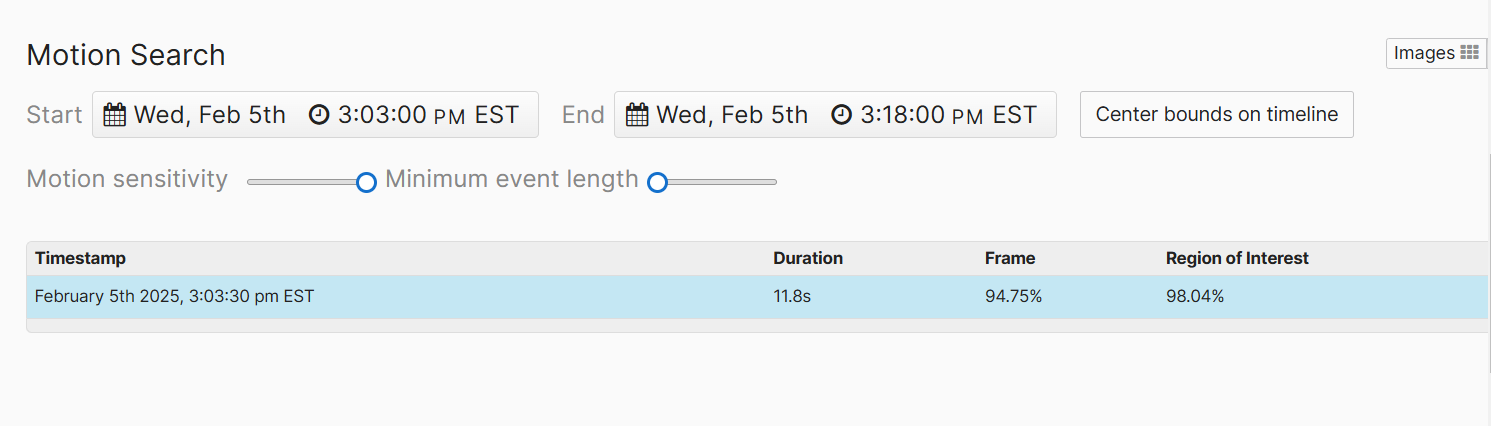Select End time 3:18:00 PM field
Viewport: 1491px width, 426px height.
(x=934, y=115)
